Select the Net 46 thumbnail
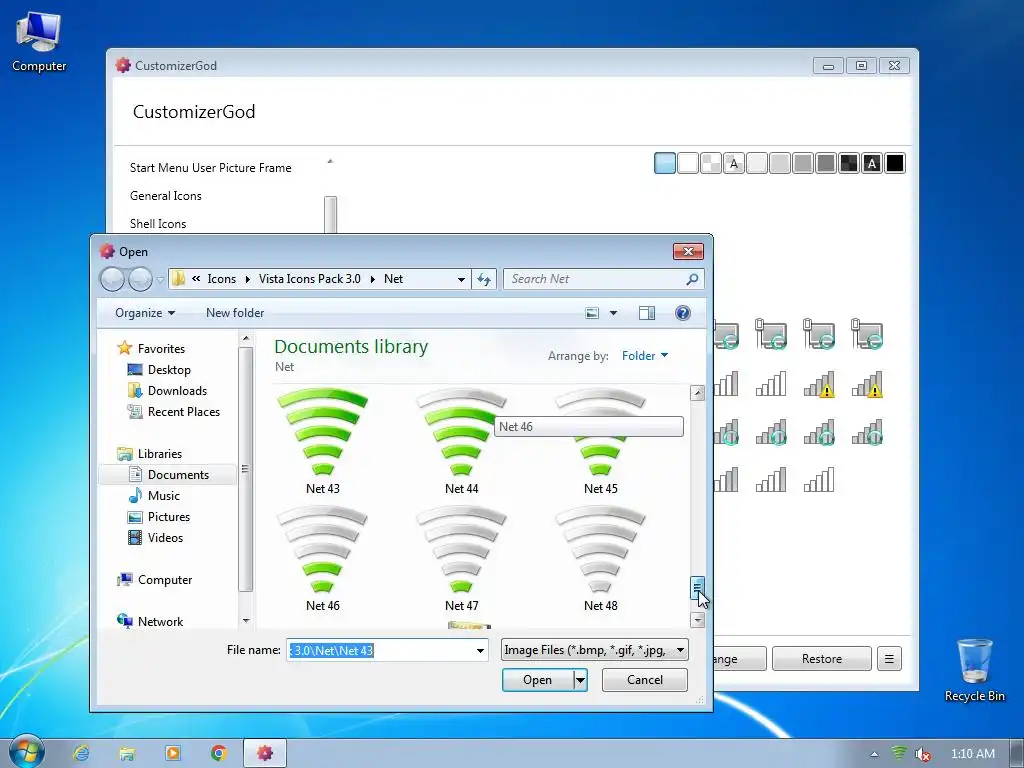Screen dimensions: 1024x768 click(x=323, y=559)
